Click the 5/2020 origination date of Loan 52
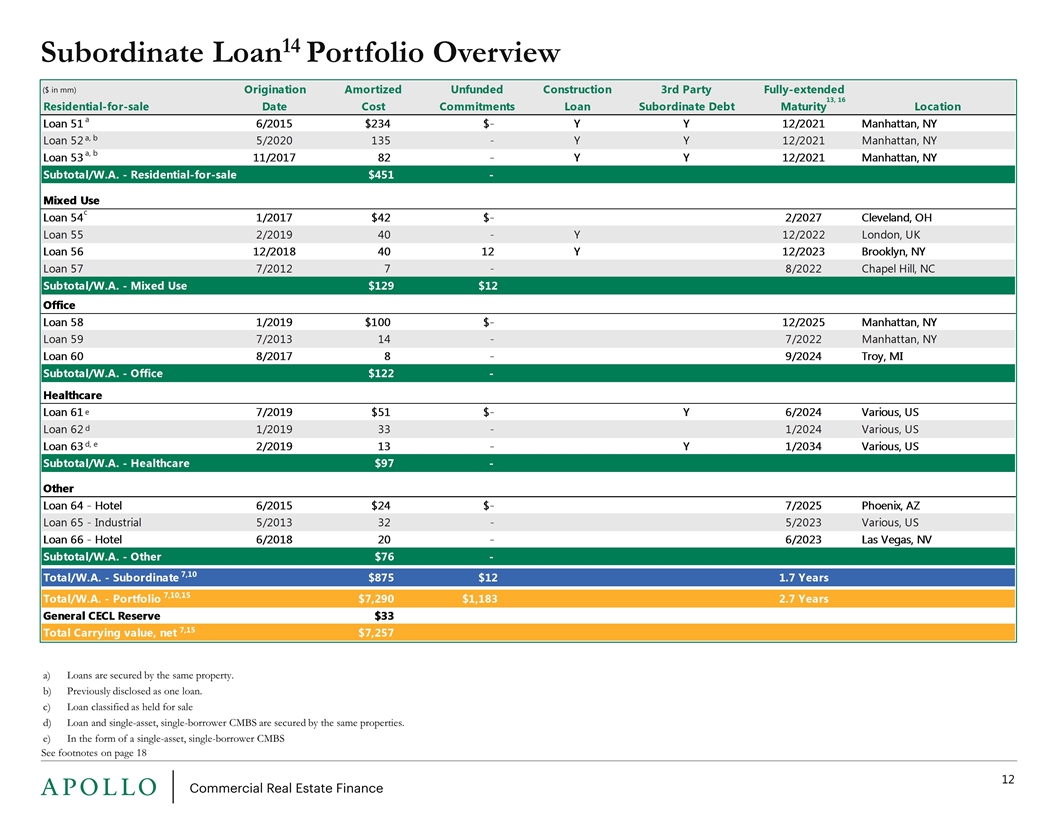This screenshot has height=816, width=1056. (274, 140)
